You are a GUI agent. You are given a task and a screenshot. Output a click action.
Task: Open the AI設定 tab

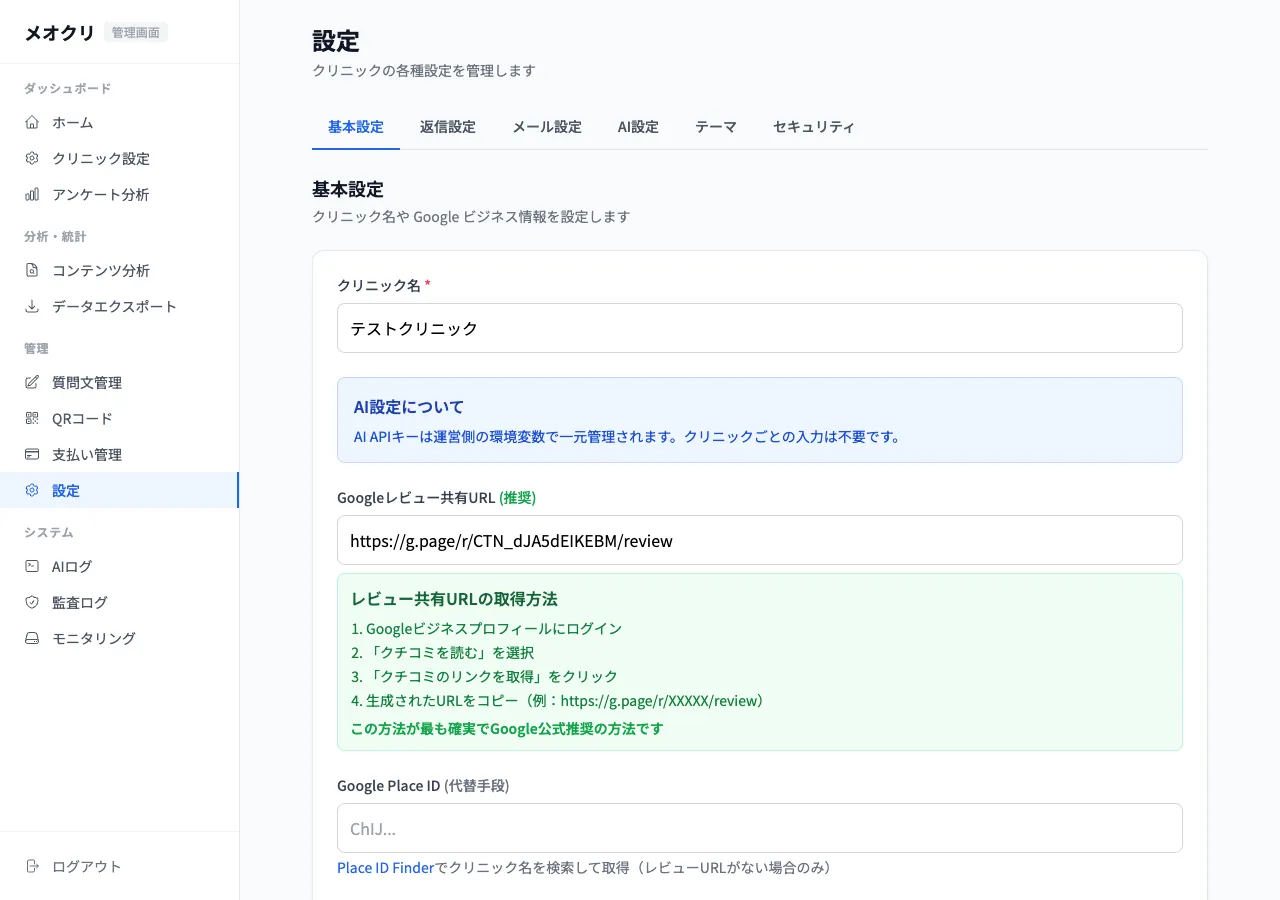[x=638, y=127]
